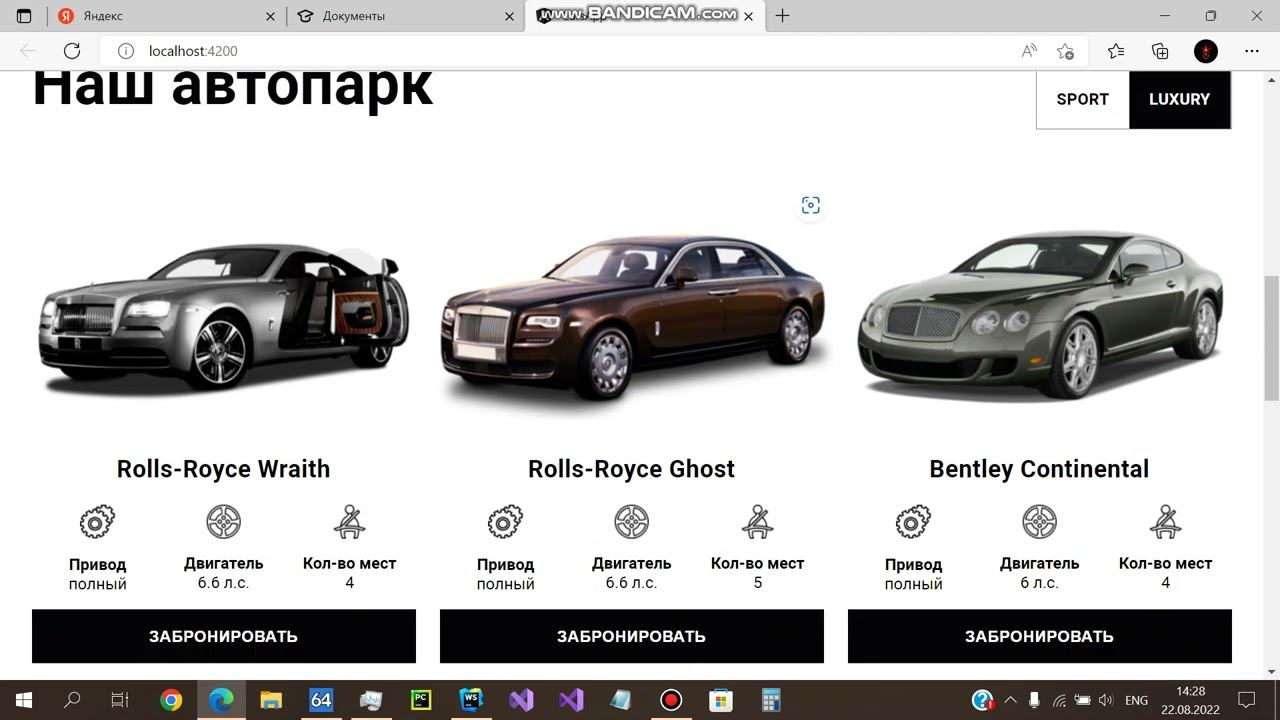Click Кол-во мест value 4 under Wraith

[x=349, y=583]
